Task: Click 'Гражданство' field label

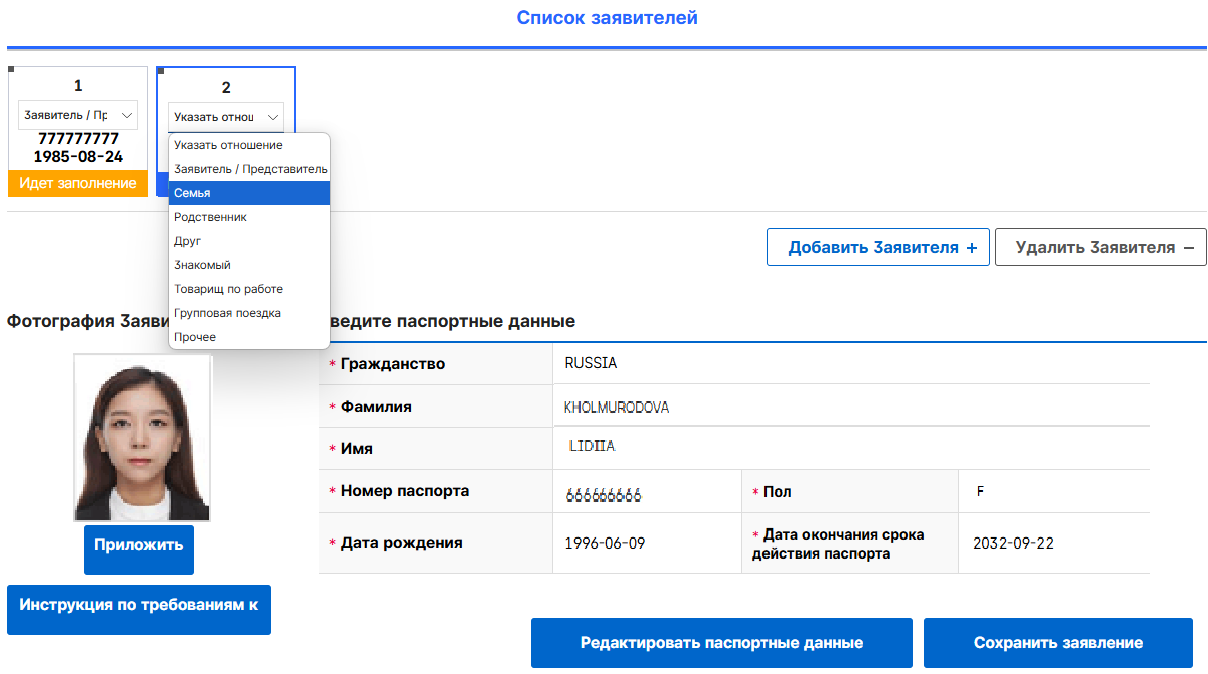Action: coord(393,364)
